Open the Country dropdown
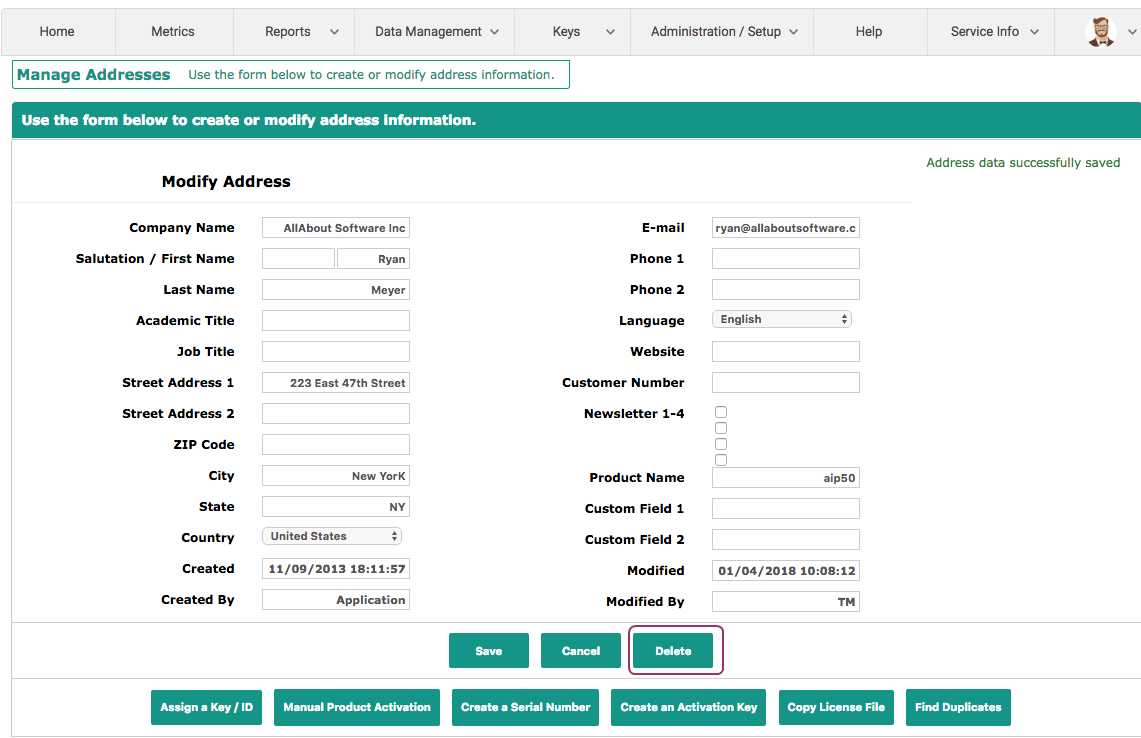 pyautogui.click(x=331, y=536)
